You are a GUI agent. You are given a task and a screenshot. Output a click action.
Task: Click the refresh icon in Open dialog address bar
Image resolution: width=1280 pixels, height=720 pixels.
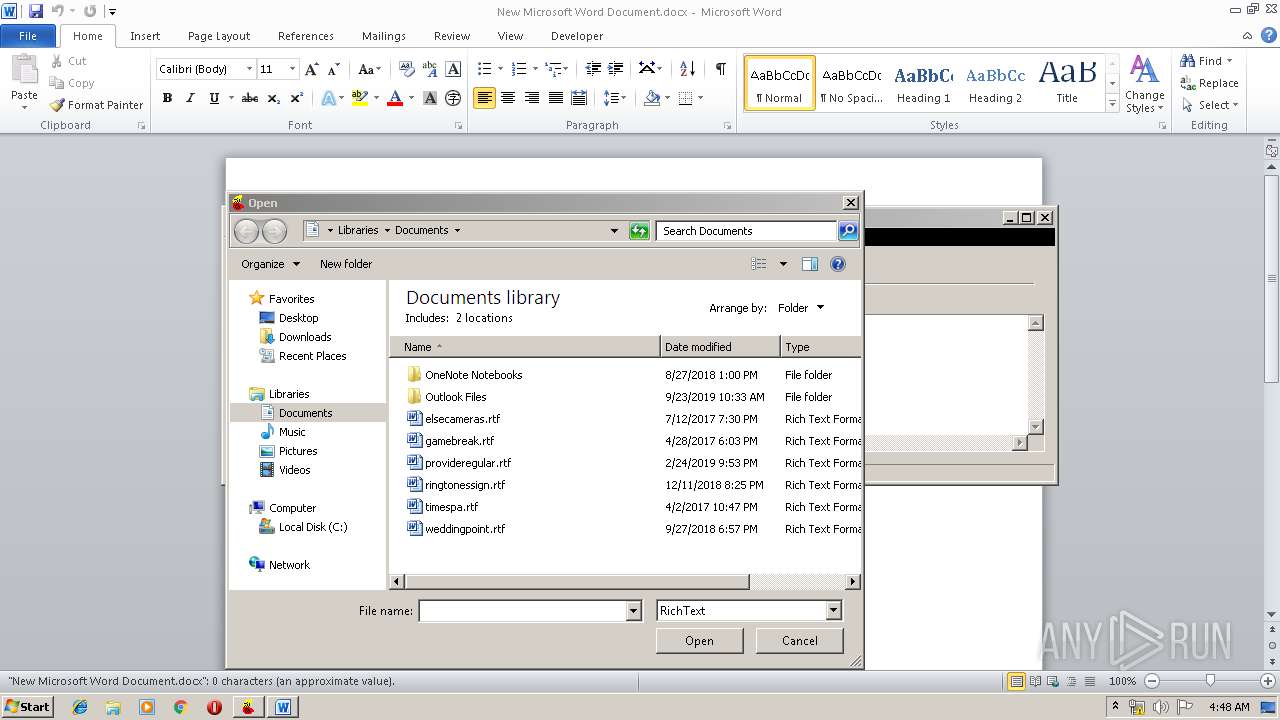coord(639,231)
